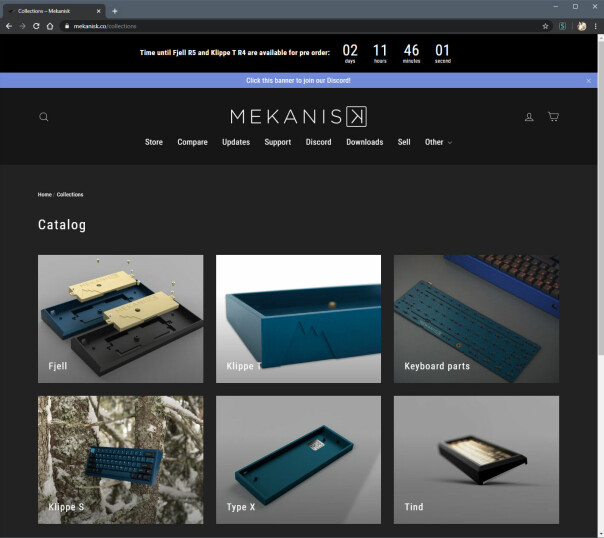Open the Tind collection thumbnail

476,460
